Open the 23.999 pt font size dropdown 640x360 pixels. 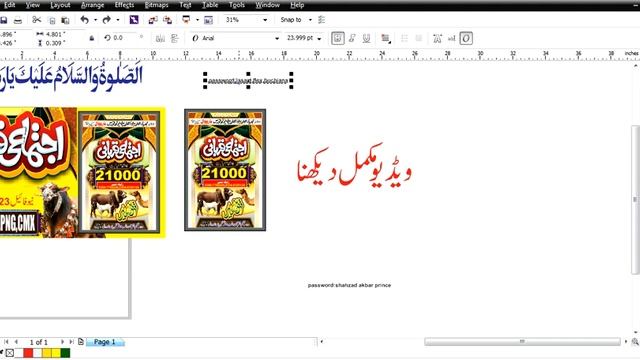coord(319,39)
